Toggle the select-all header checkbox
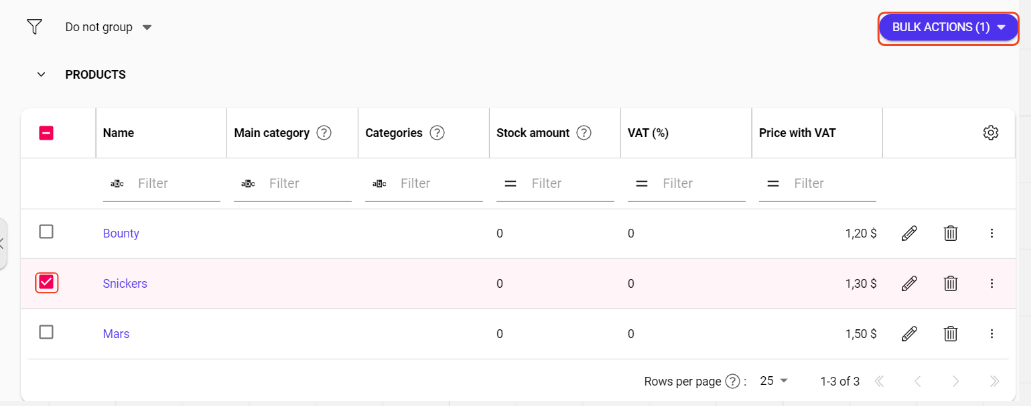This screenshot has width=1031, height=406. click(46, 133)
